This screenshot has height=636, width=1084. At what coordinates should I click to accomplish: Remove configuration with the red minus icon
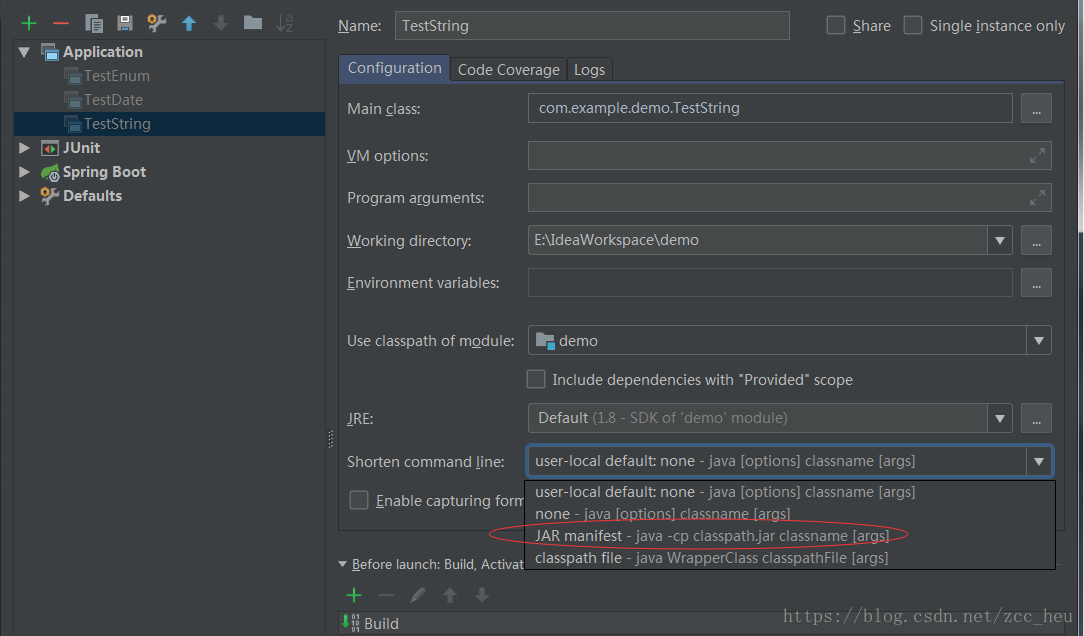(61, 23)
